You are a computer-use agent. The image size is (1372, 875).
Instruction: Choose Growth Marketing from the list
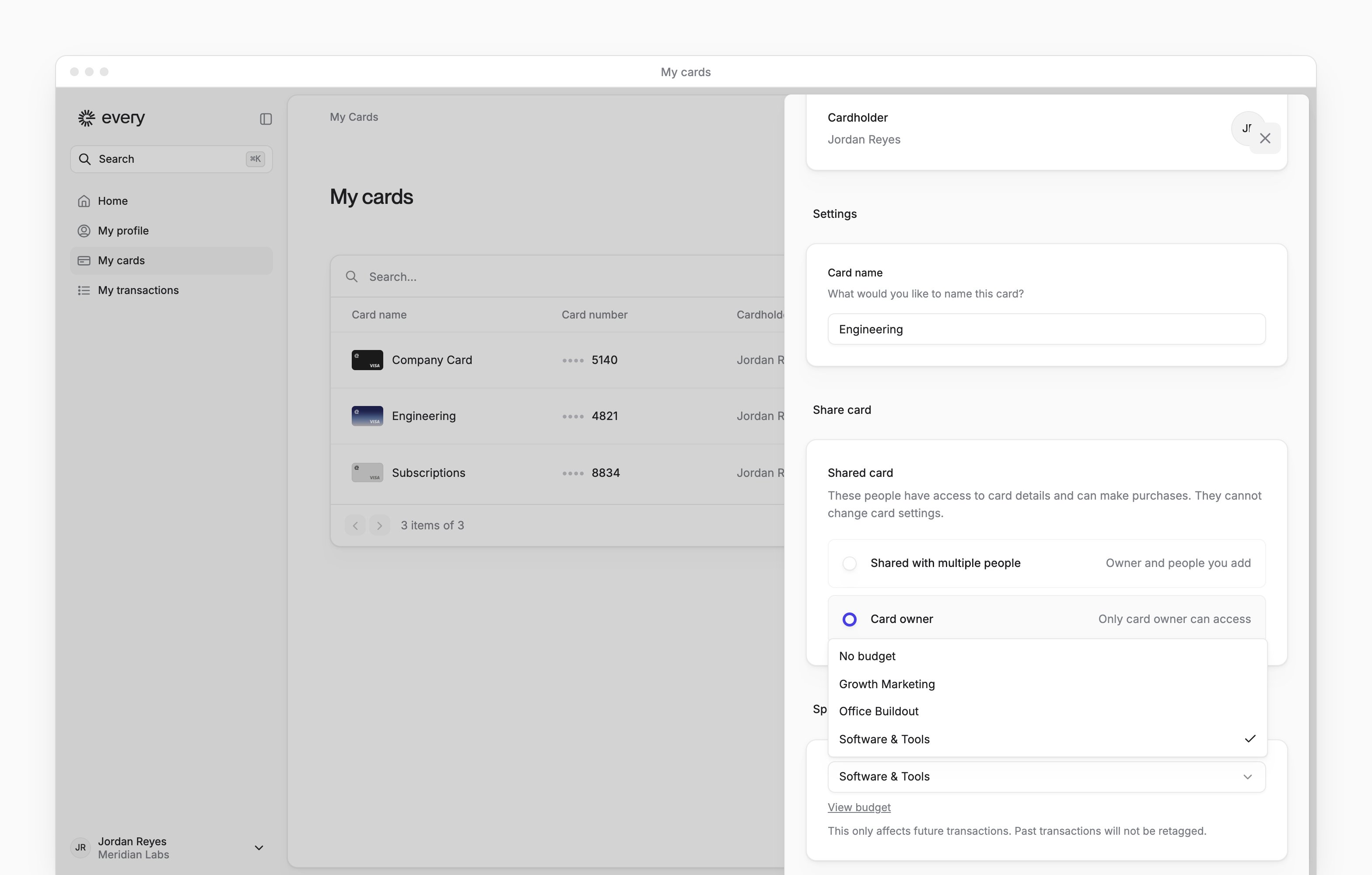1046,683
